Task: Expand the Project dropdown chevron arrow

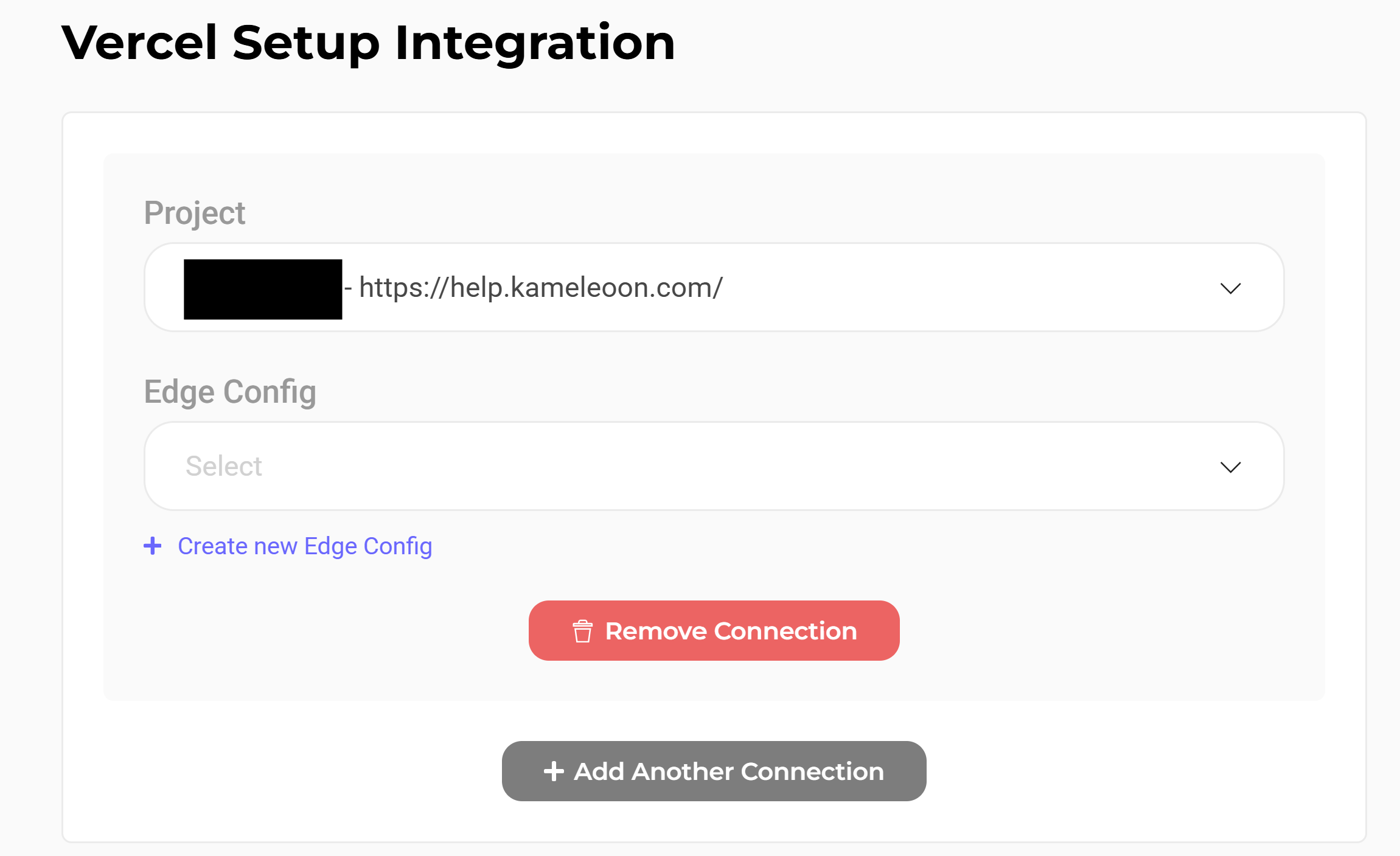Action: point(1230,288)
